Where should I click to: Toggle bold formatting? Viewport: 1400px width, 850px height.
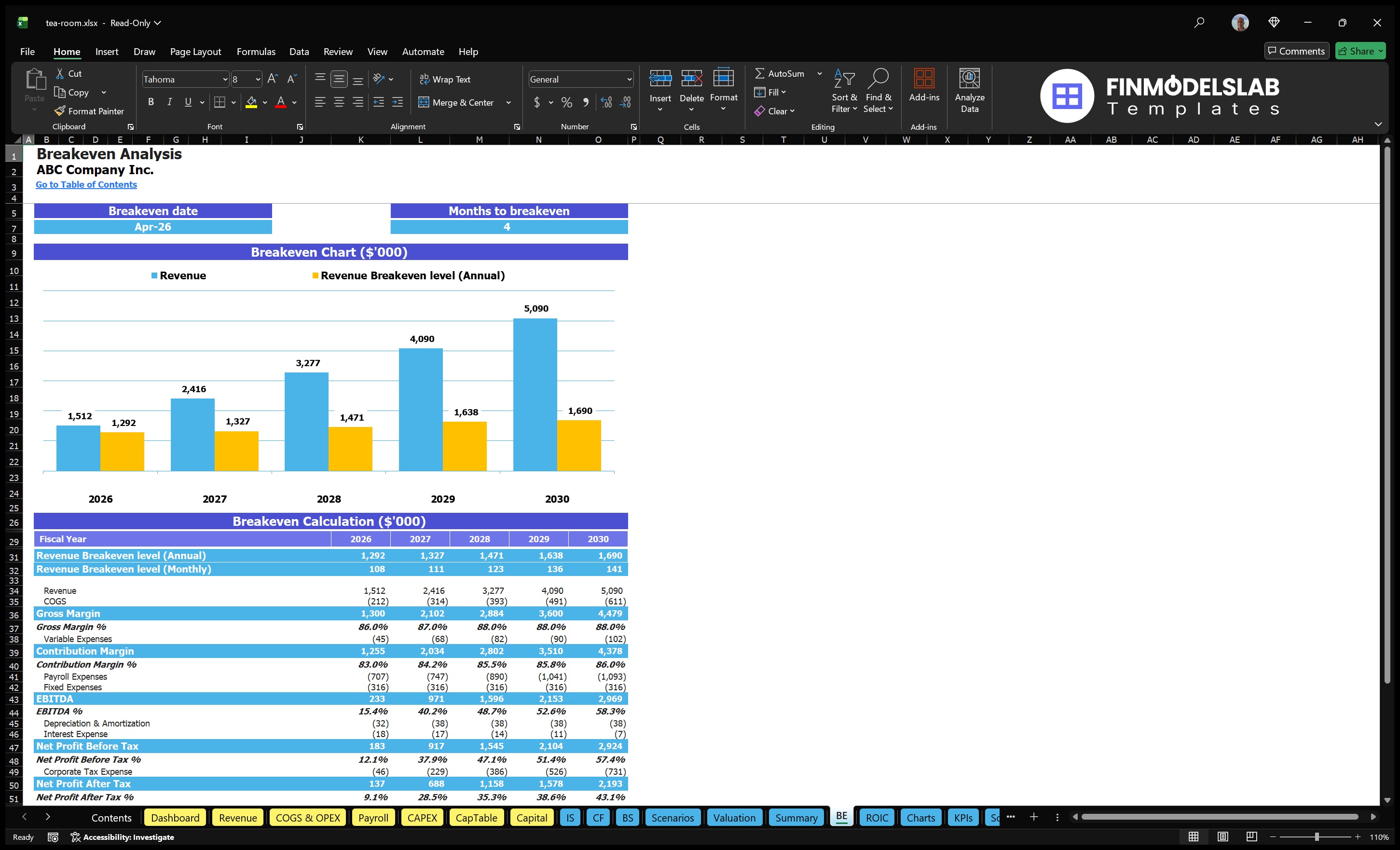(151, 102)
